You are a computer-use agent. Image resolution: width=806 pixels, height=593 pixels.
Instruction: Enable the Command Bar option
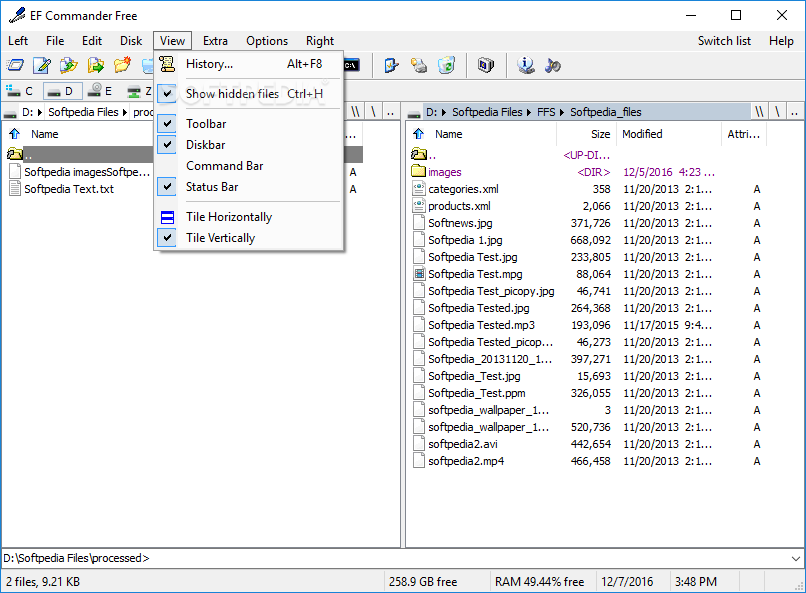coord(249,166)
